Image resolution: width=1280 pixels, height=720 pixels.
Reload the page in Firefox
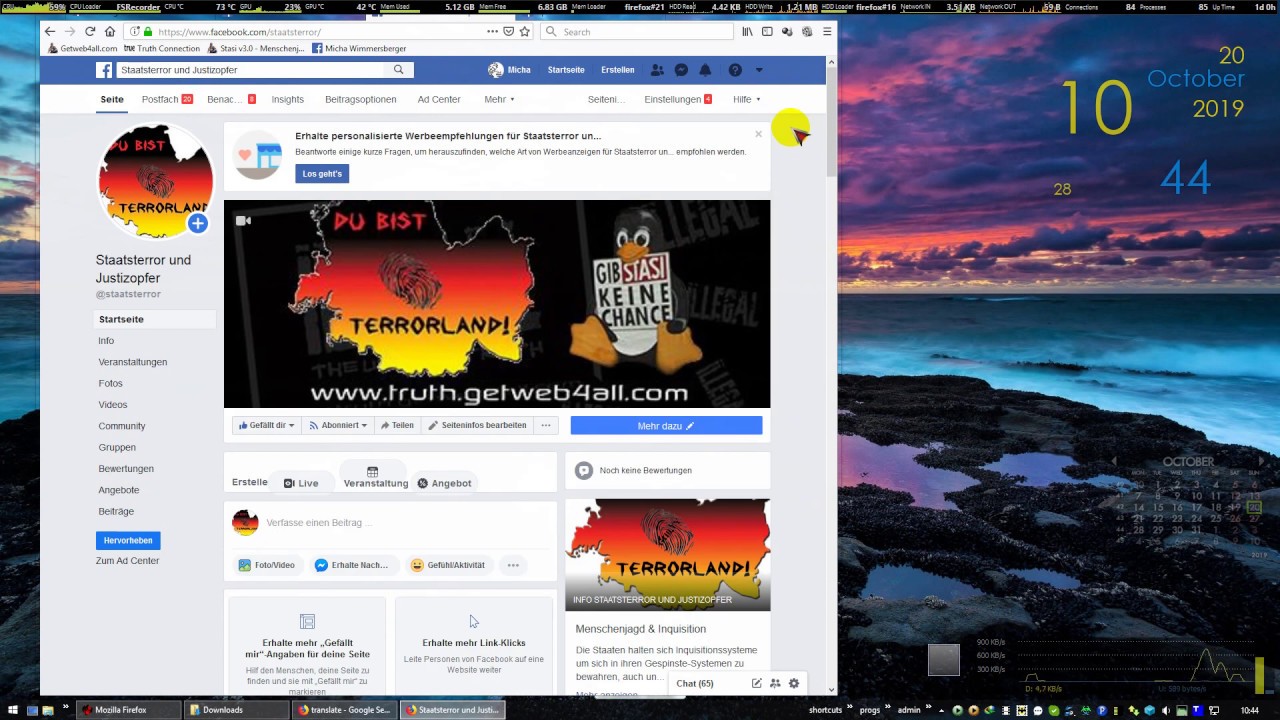point(90,32)
